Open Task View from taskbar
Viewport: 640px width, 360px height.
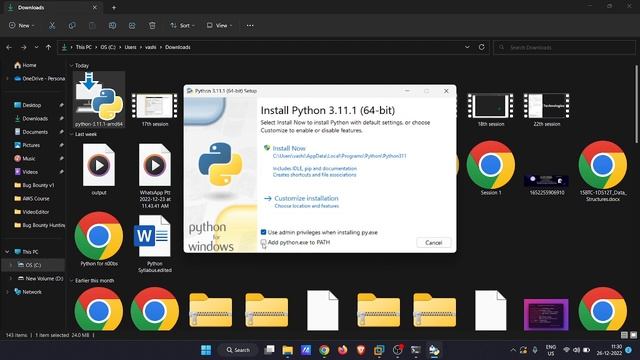pos(269,350)
